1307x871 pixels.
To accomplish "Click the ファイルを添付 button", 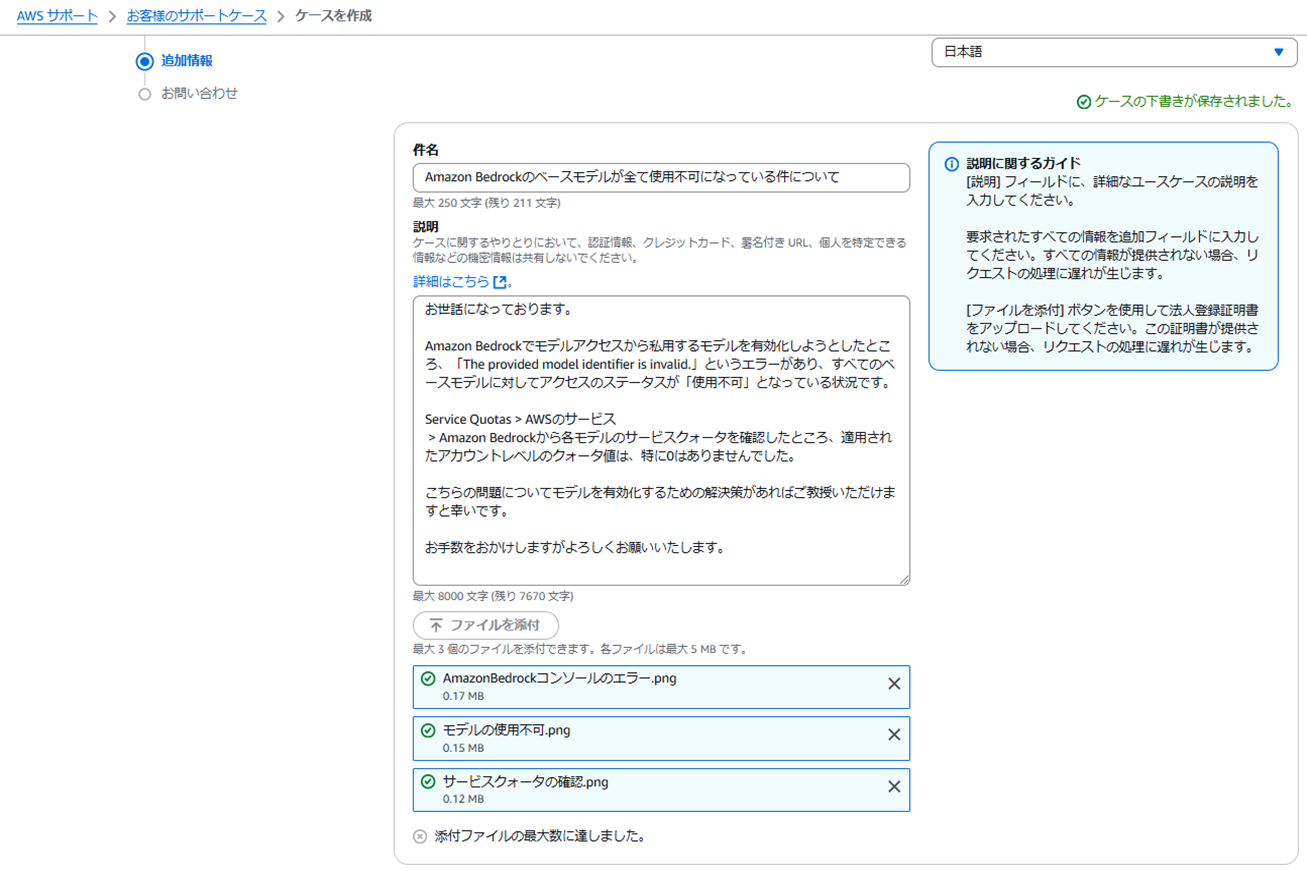I will click(486, 625).
